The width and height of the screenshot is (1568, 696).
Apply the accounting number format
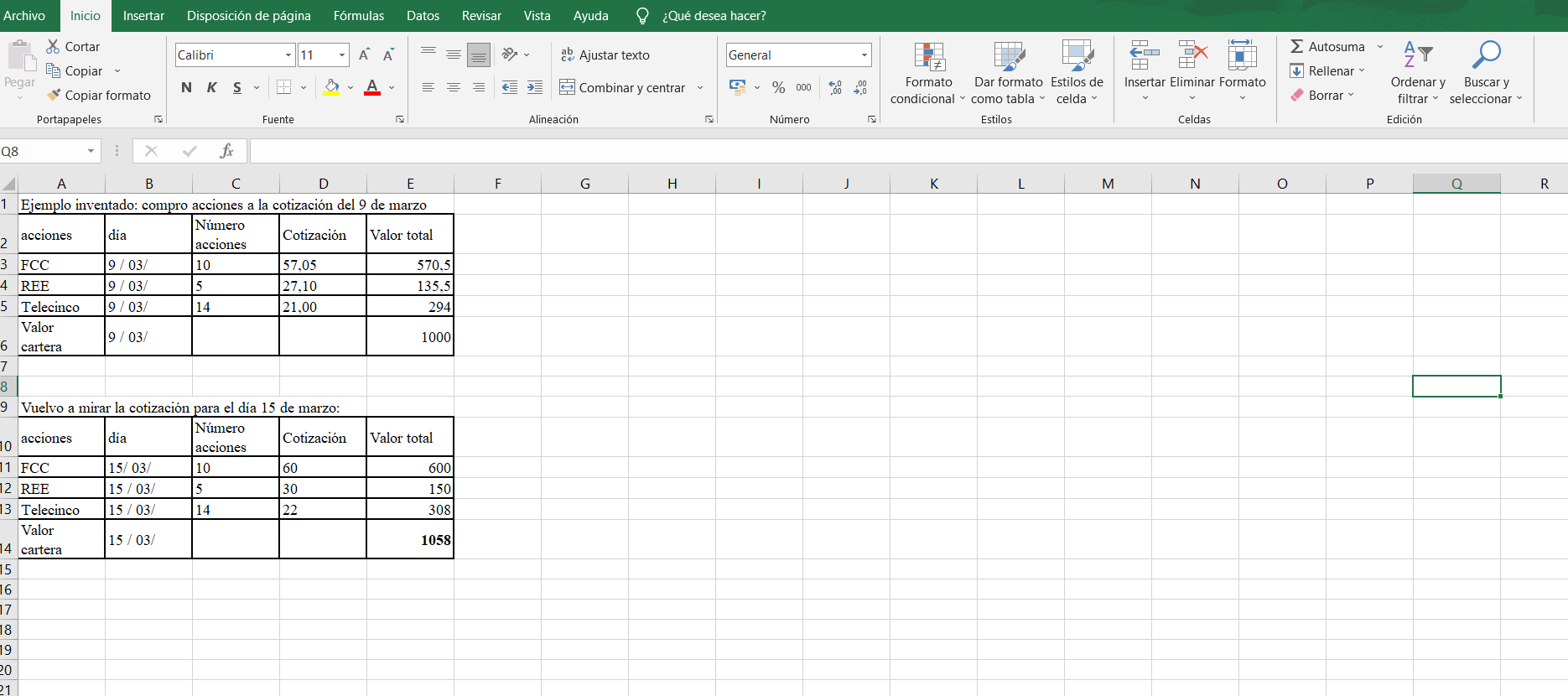738,87
